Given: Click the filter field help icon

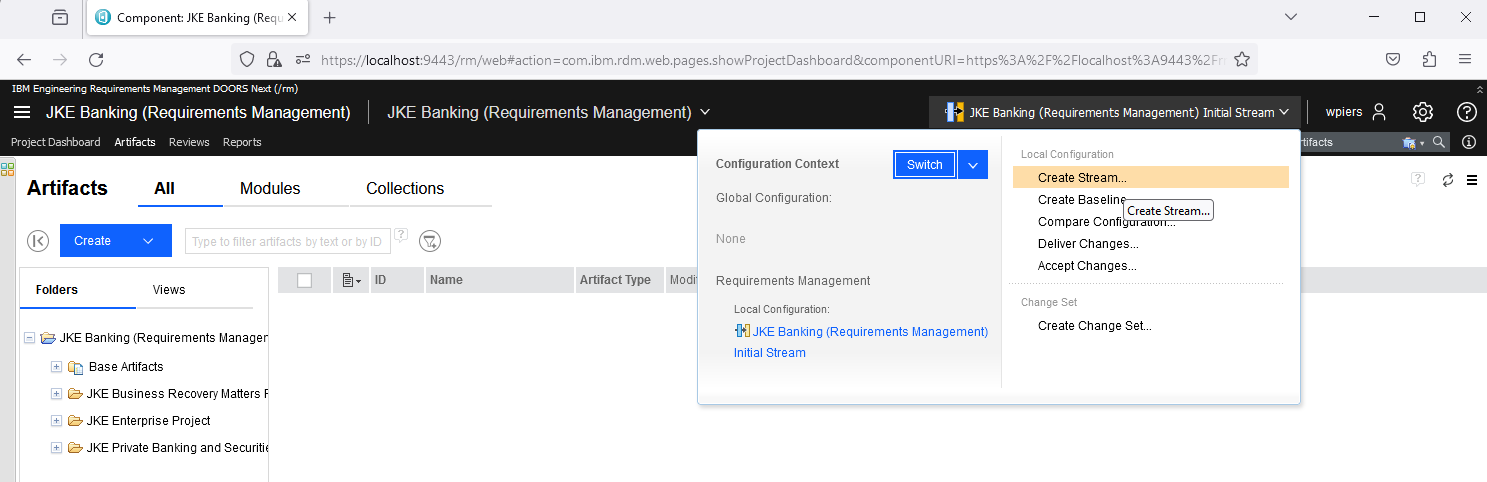Looking at the screenshot, I should tap(401, 236).
